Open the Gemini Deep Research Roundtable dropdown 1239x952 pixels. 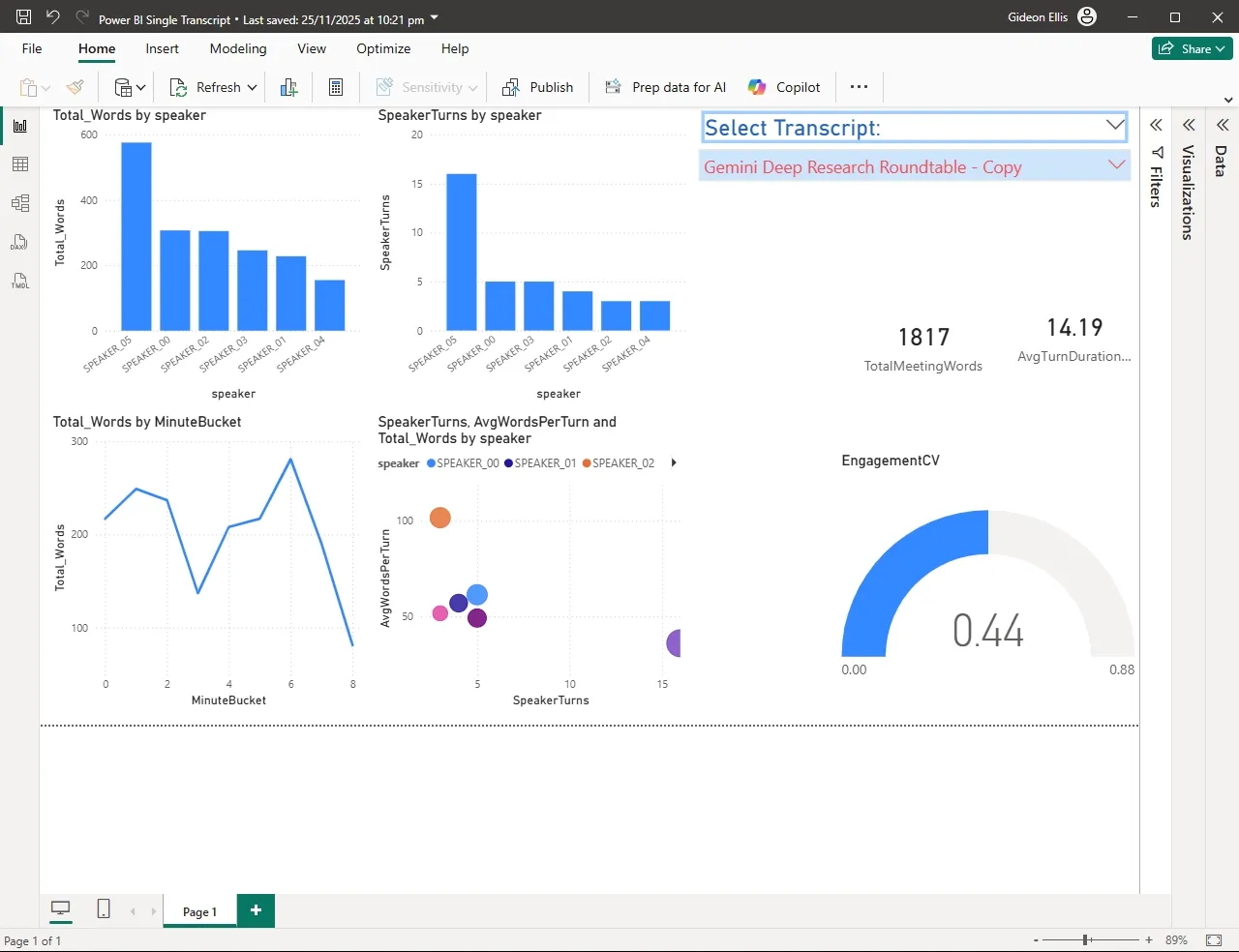click(x=1116, y=165)
